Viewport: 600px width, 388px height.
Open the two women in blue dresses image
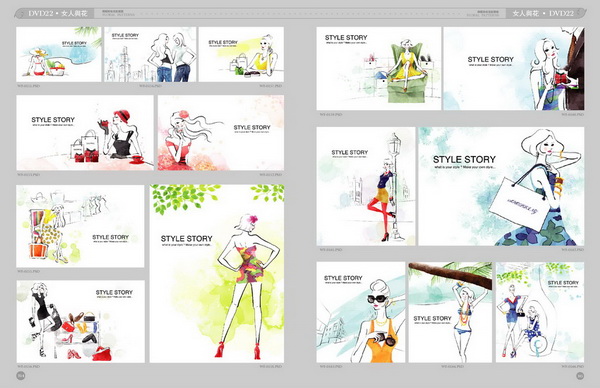click(540, 312)
